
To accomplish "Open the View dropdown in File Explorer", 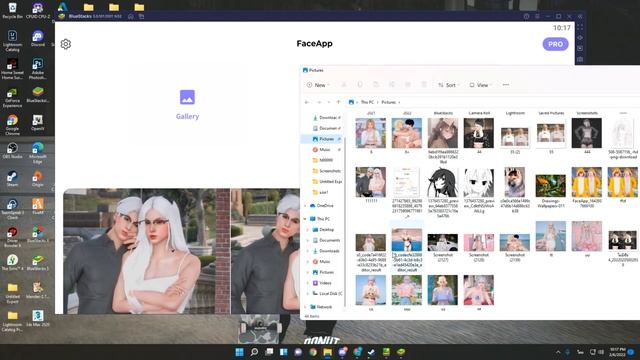I will tap(480, 85).
